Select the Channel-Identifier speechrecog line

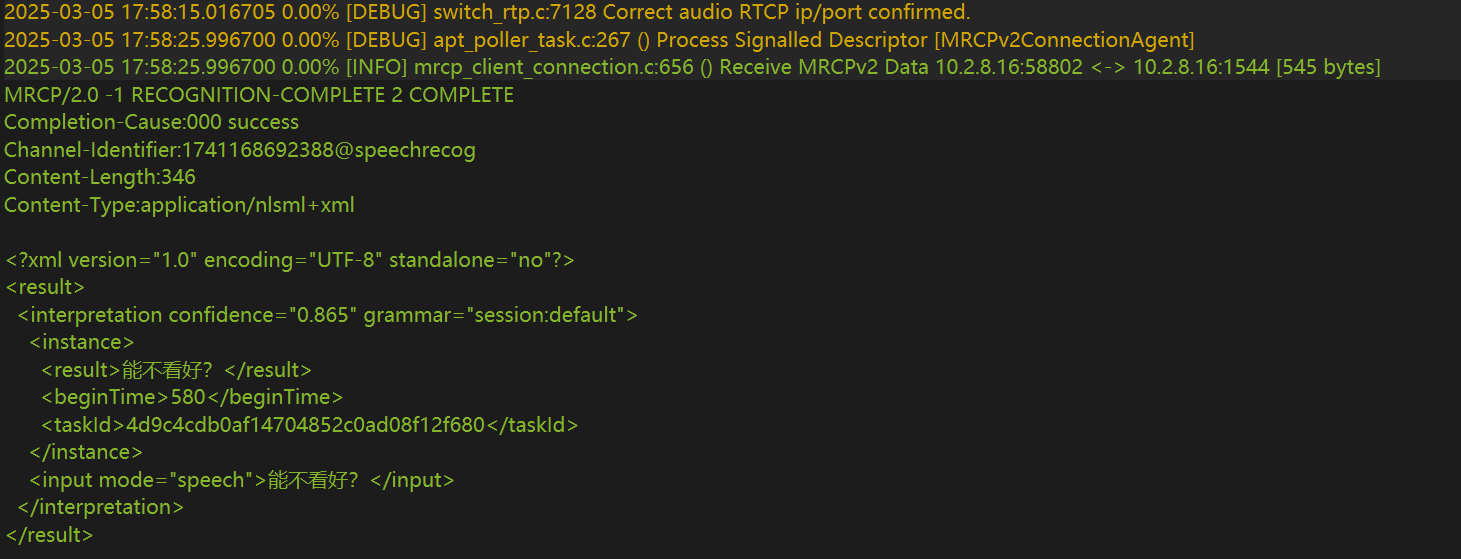coord(240,150)
